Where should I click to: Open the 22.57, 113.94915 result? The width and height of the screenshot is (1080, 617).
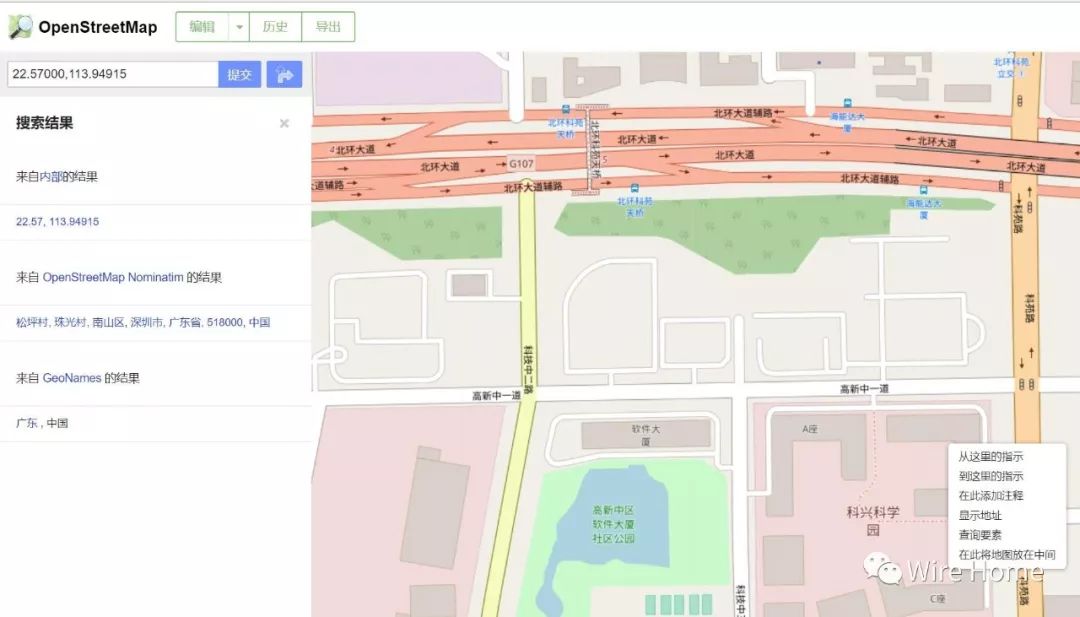(x=58, y=222)
